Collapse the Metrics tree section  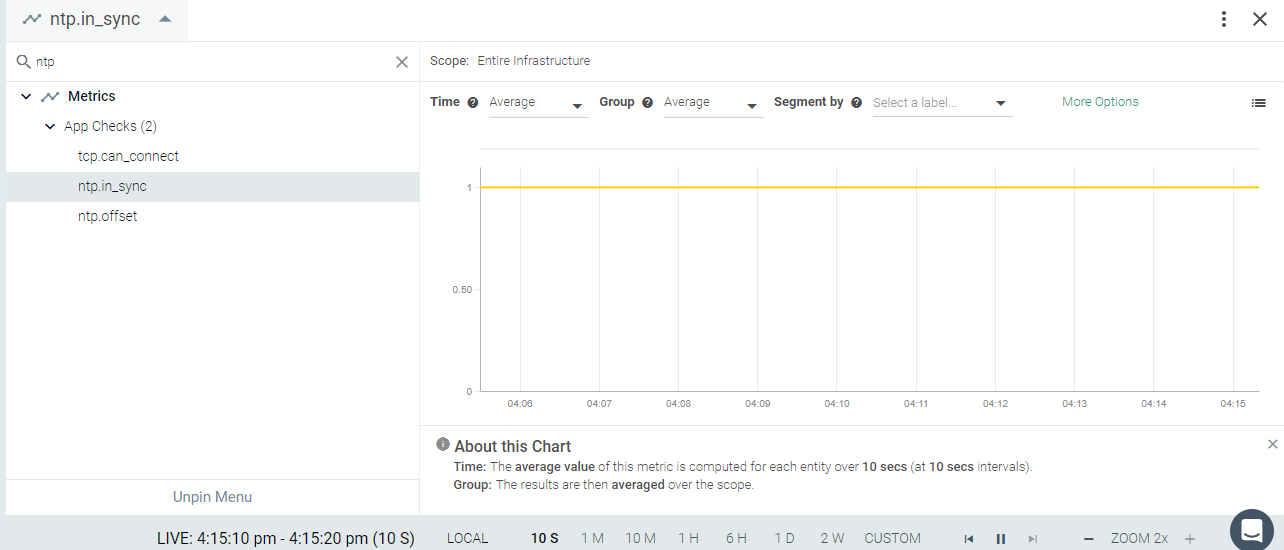26,97
